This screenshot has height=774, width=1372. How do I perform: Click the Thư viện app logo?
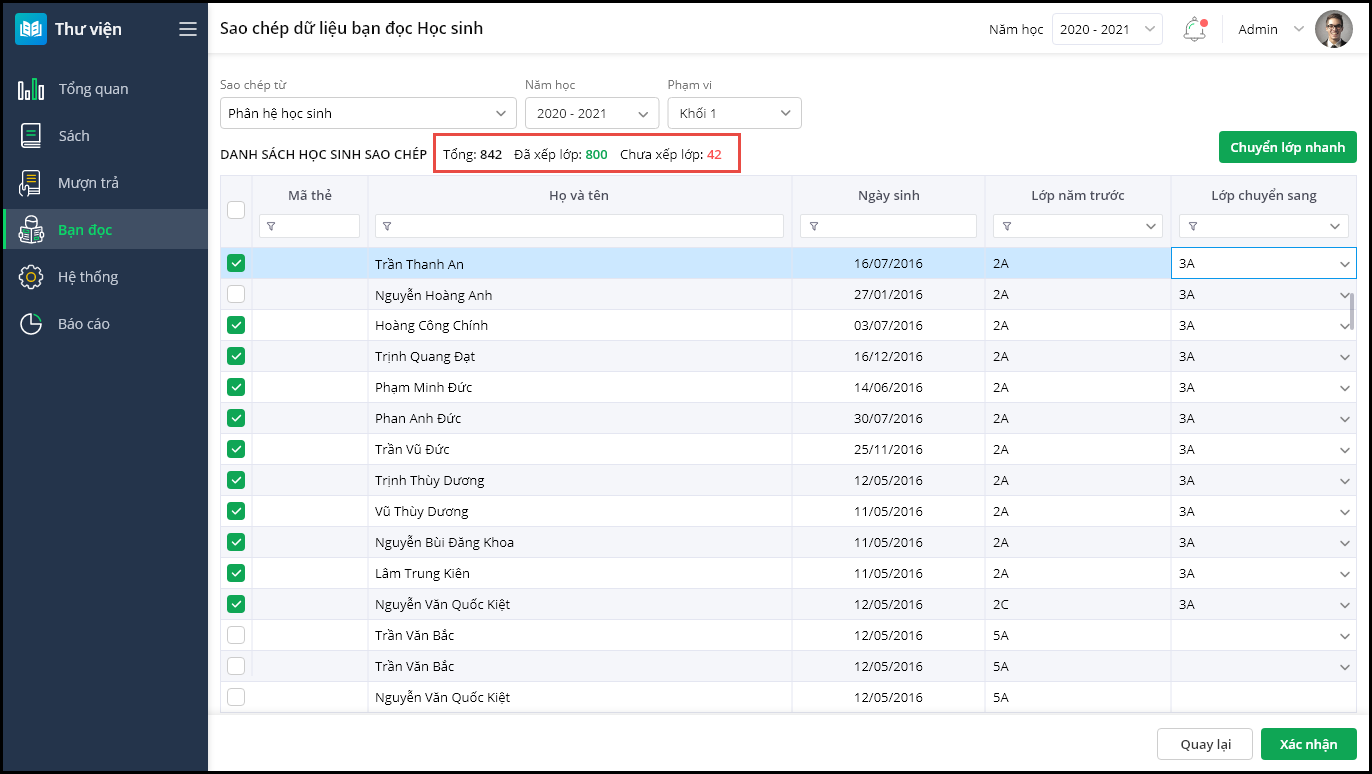point(31,29)
